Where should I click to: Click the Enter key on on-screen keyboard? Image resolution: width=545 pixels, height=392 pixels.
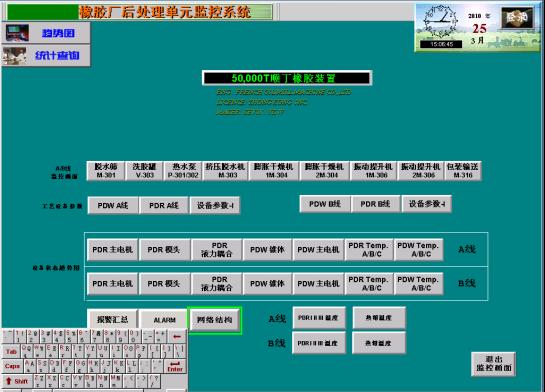(x=175, y=366)
